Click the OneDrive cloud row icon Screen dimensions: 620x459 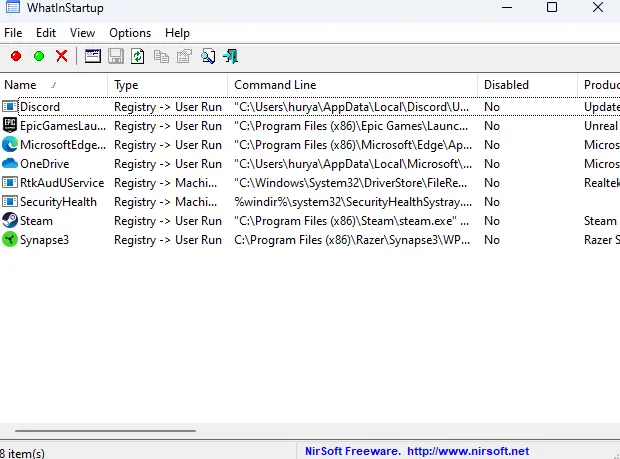click(x=9, y=163)
